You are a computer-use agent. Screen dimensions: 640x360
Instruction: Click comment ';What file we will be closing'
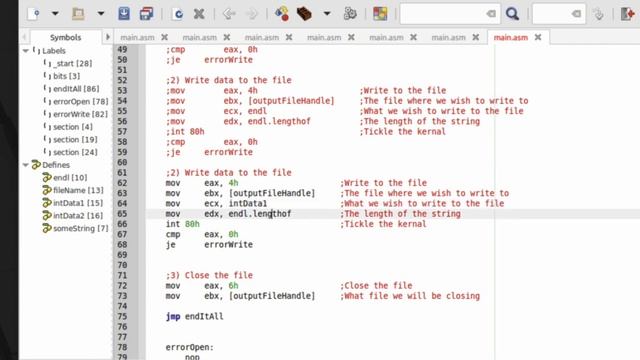(x=410, y=296)
